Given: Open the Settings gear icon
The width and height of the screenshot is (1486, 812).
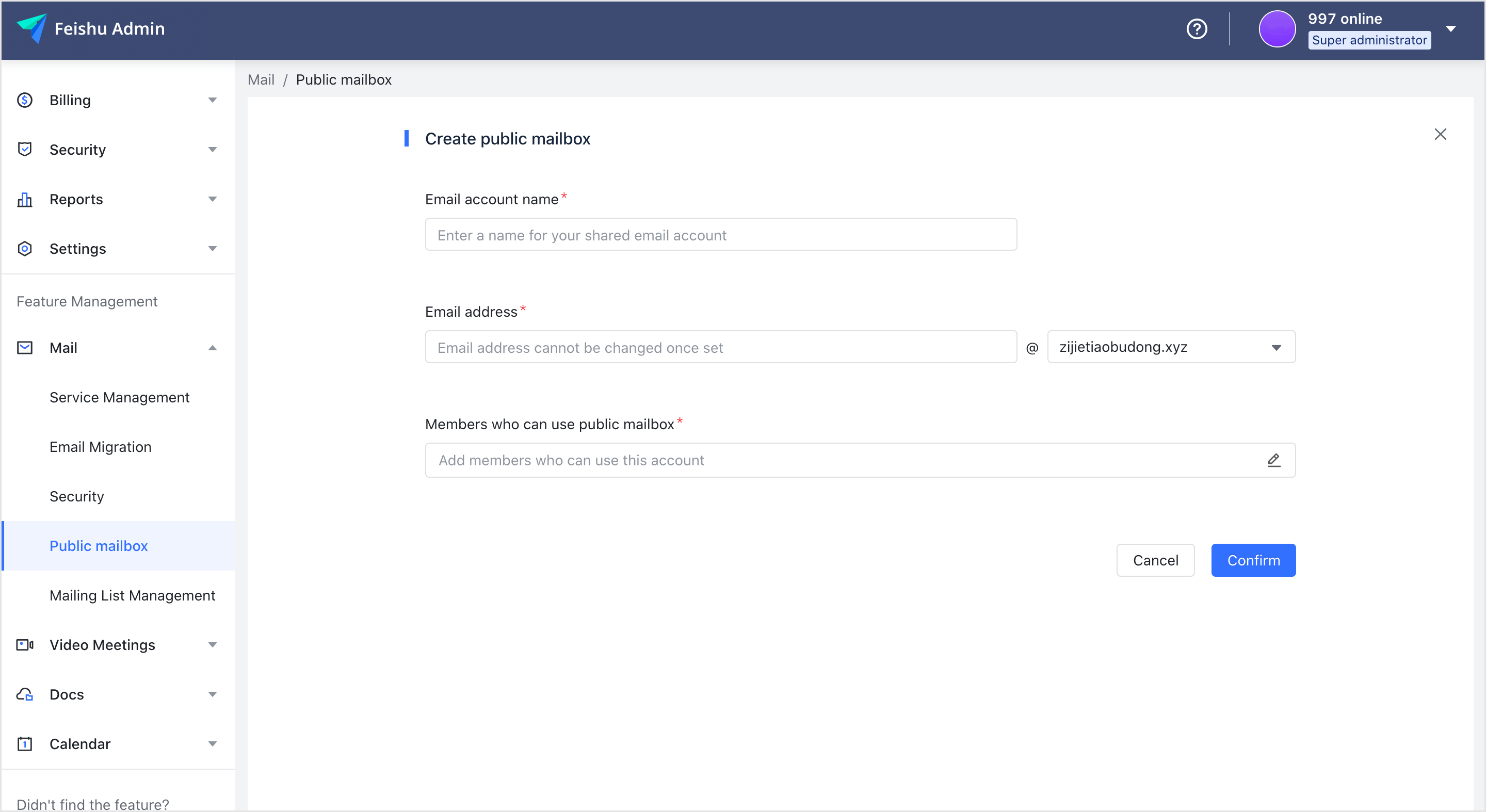Looking at the screenshot, I should pyautogui.click(x=24, y=249).
